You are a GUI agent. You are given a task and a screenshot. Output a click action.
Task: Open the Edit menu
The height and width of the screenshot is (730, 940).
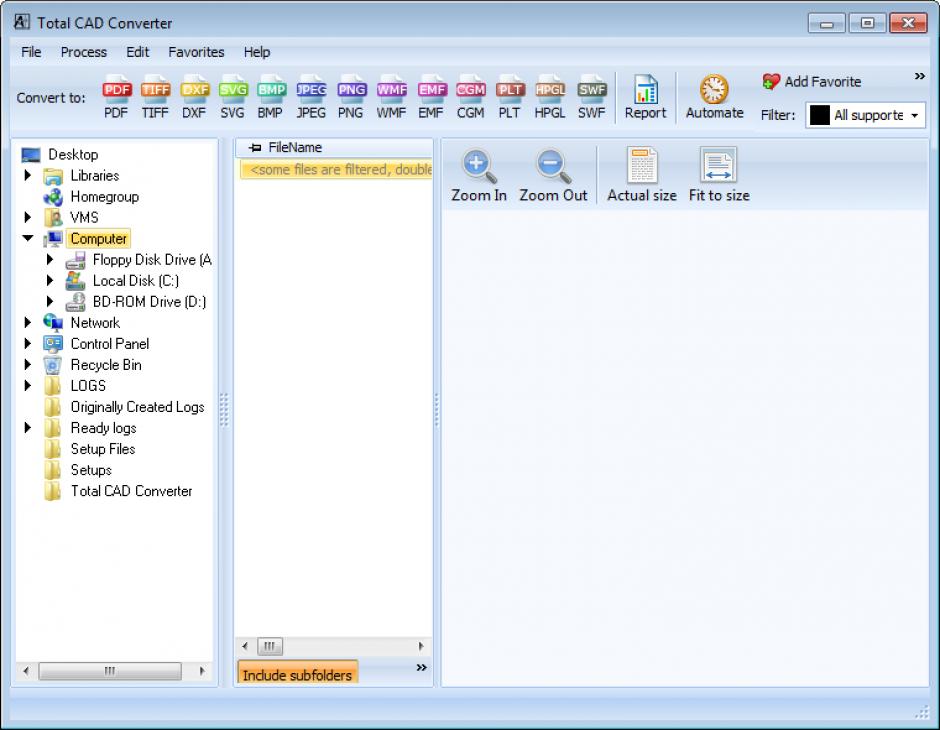[x=138, y=52]
